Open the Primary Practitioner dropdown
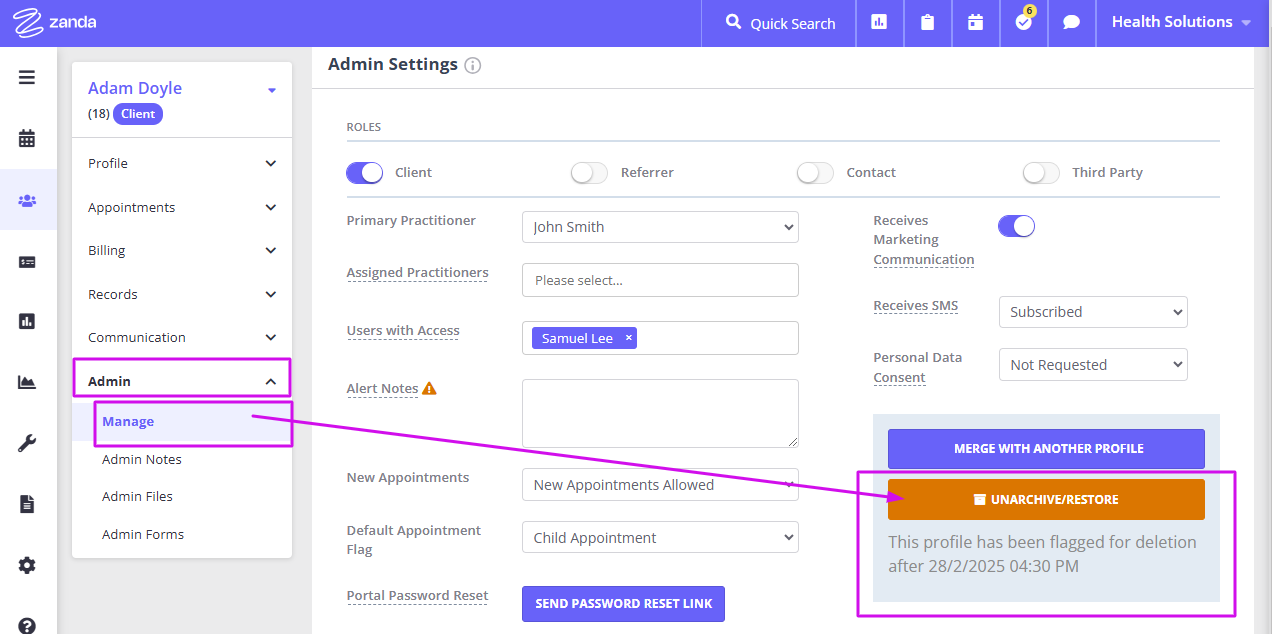1272x634 pixels. point(660,227)
